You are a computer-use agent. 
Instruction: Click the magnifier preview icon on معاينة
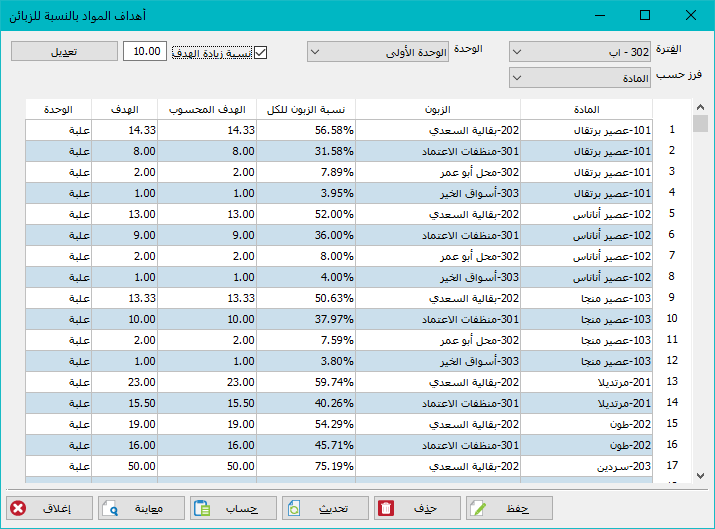[x=110, y=508]
